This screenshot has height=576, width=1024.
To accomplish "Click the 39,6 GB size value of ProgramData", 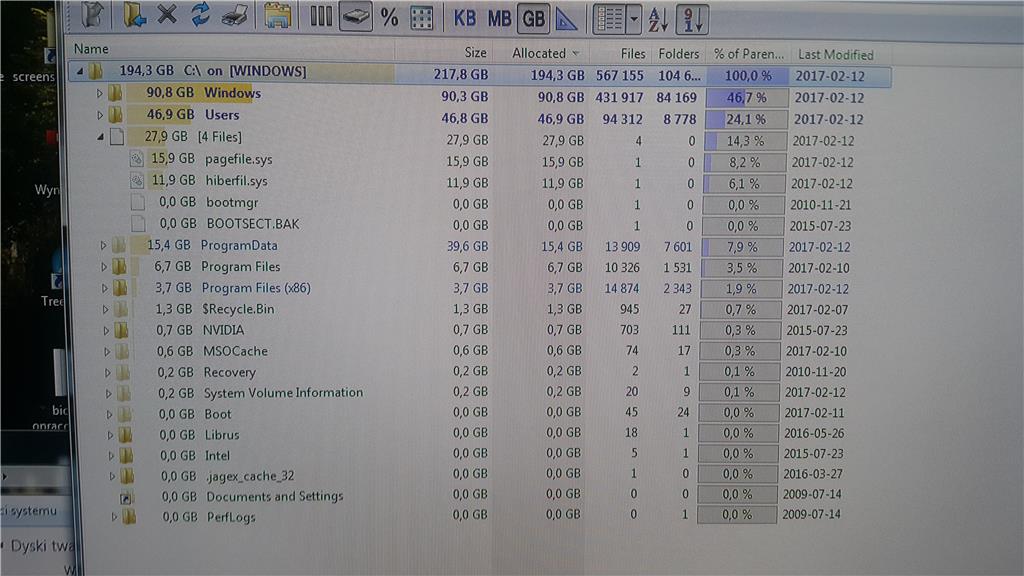I will pyautogui.click(x=467, y=246).
